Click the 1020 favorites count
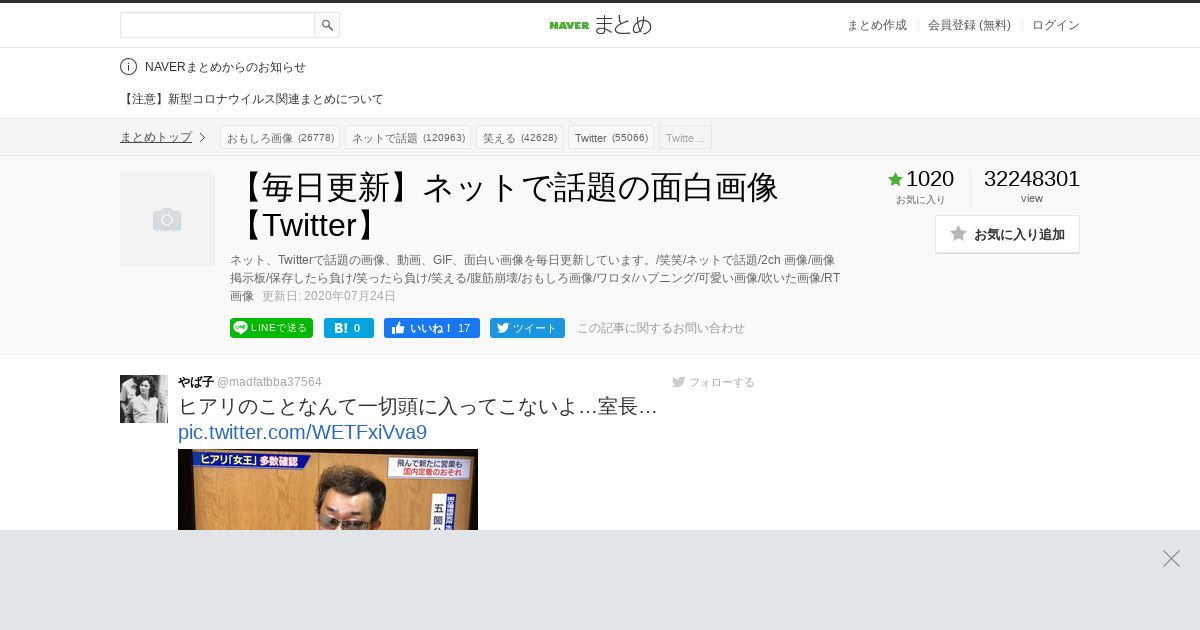 point(930,179)
